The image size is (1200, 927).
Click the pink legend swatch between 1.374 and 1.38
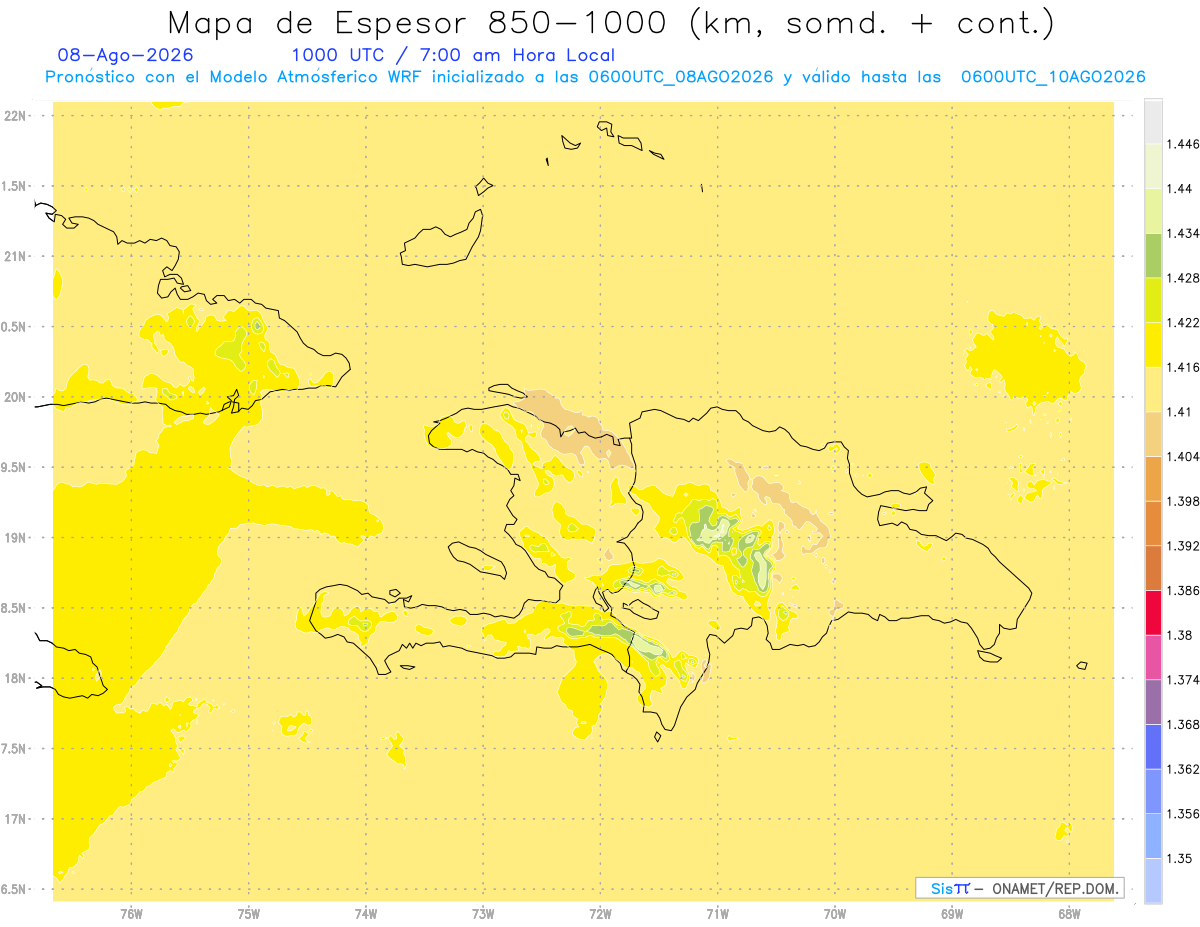point(1153,657)
